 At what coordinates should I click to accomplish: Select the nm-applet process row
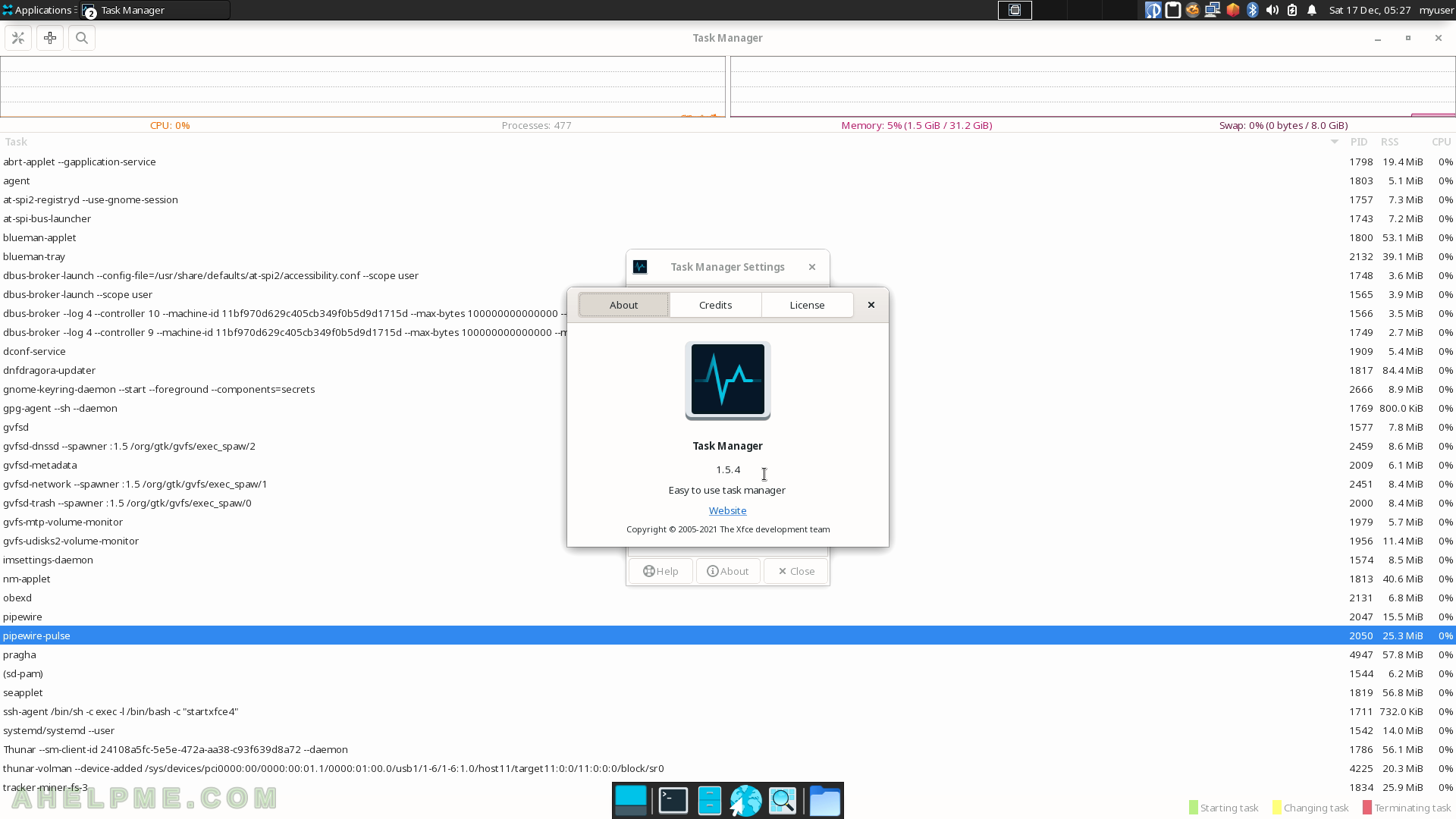[x=728, y=579]
